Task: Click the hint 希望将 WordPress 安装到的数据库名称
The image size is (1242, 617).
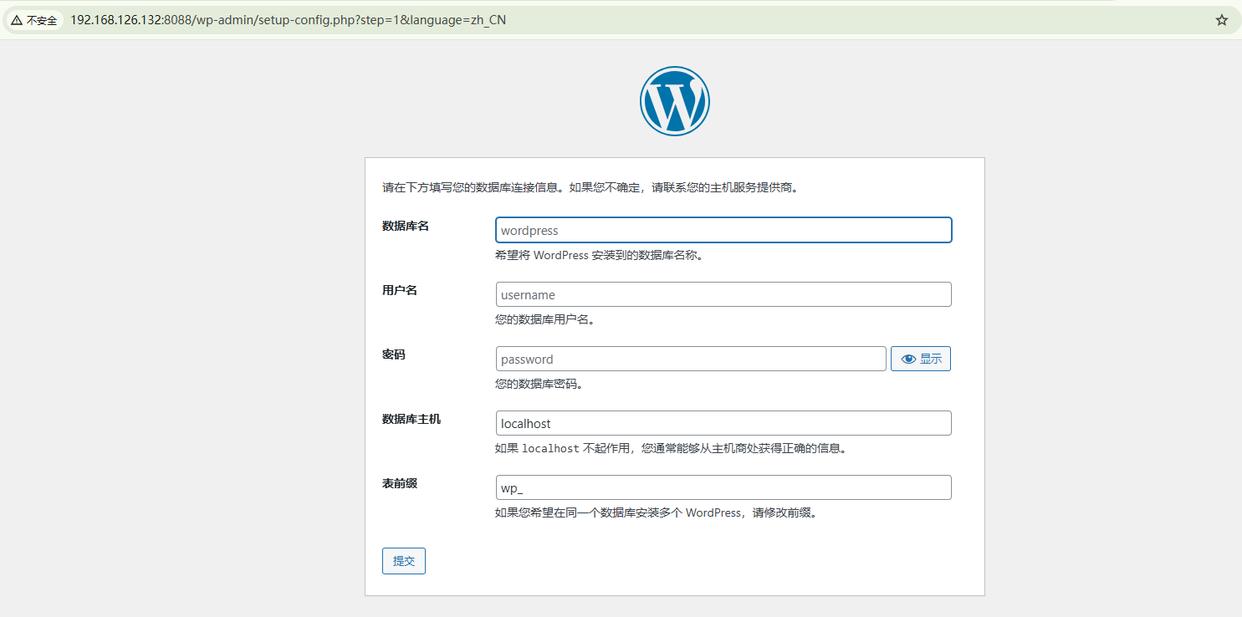Action: pyautogui.click(x=600, y=255)
